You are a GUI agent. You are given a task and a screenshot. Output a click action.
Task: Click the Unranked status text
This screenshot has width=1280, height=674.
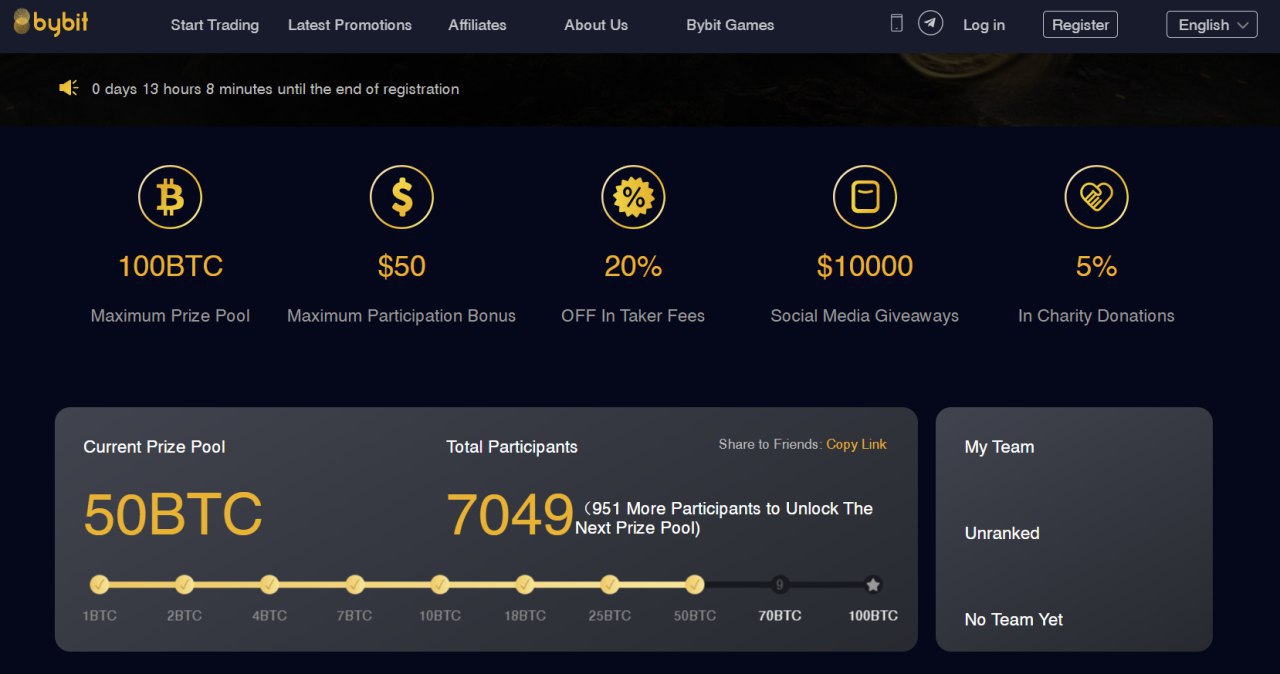[1002, 533]
